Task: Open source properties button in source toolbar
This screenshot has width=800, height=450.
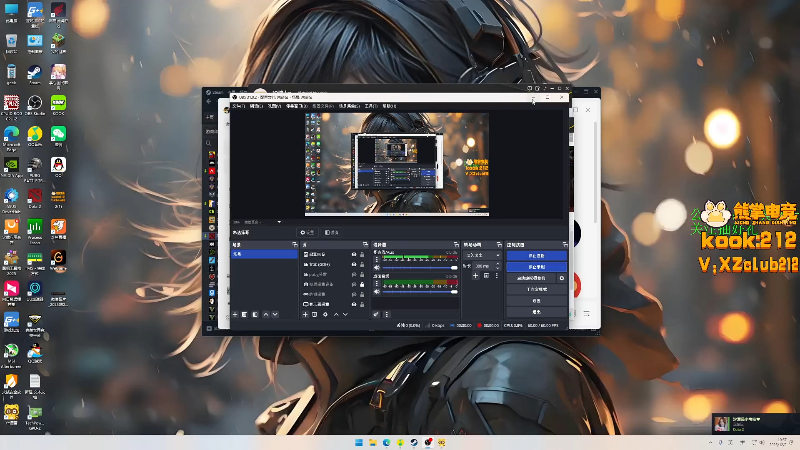Action: click(x=307, y=233)
